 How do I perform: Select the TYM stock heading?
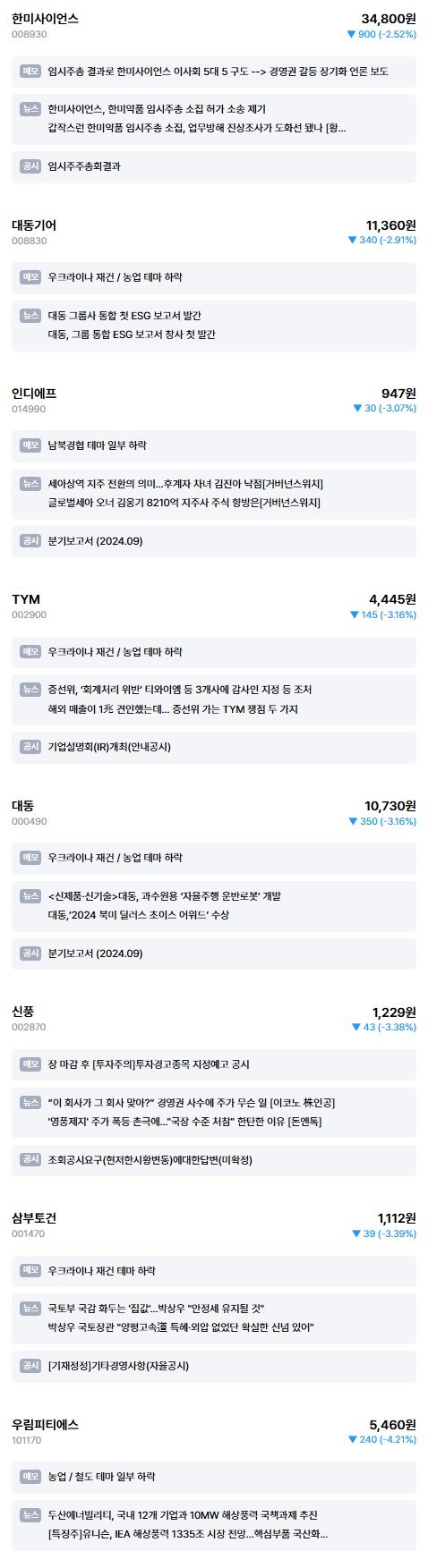point(26,599)
